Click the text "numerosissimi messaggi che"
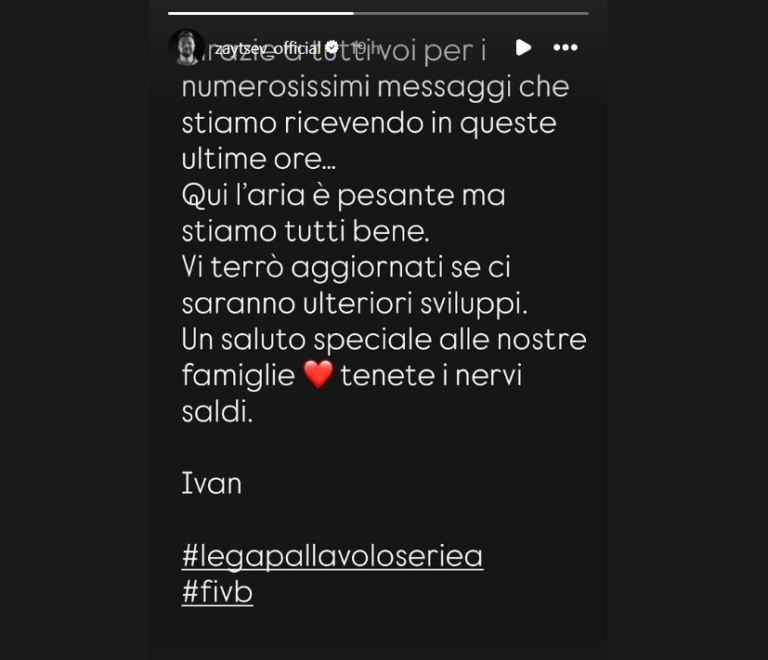The image size is (768, 660). click(x=375, y=88)
